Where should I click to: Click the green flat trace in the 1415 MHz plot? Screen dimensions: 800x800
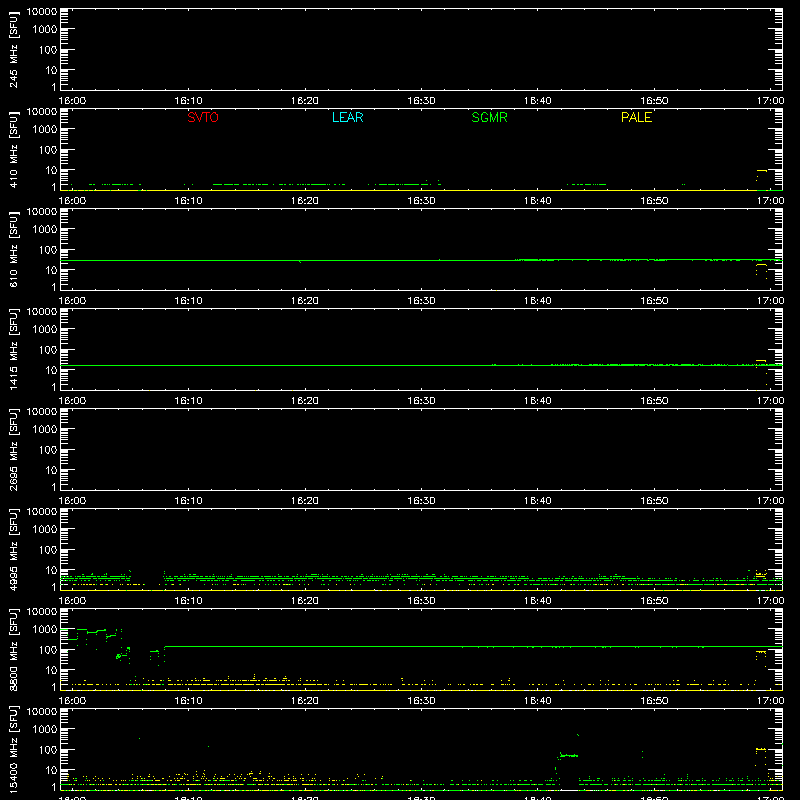[421, 365]
